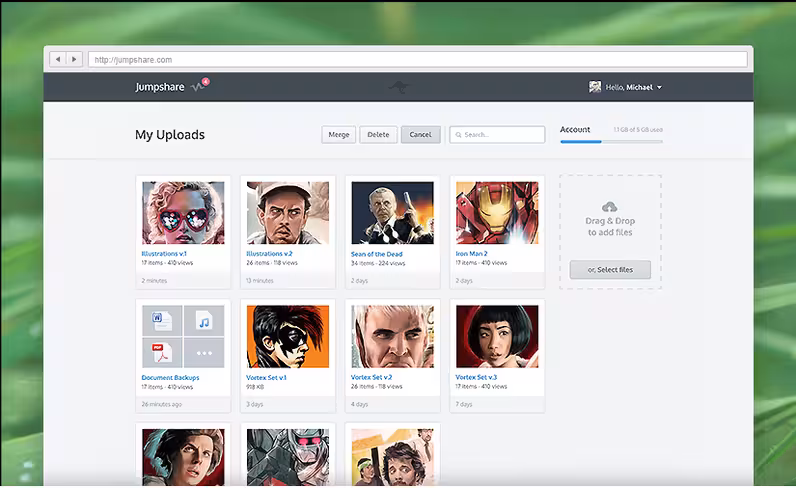This screenshot has width=796, height=488.
Task: Click the '2 minutes' timestamp
Action: tap(154, 280)
